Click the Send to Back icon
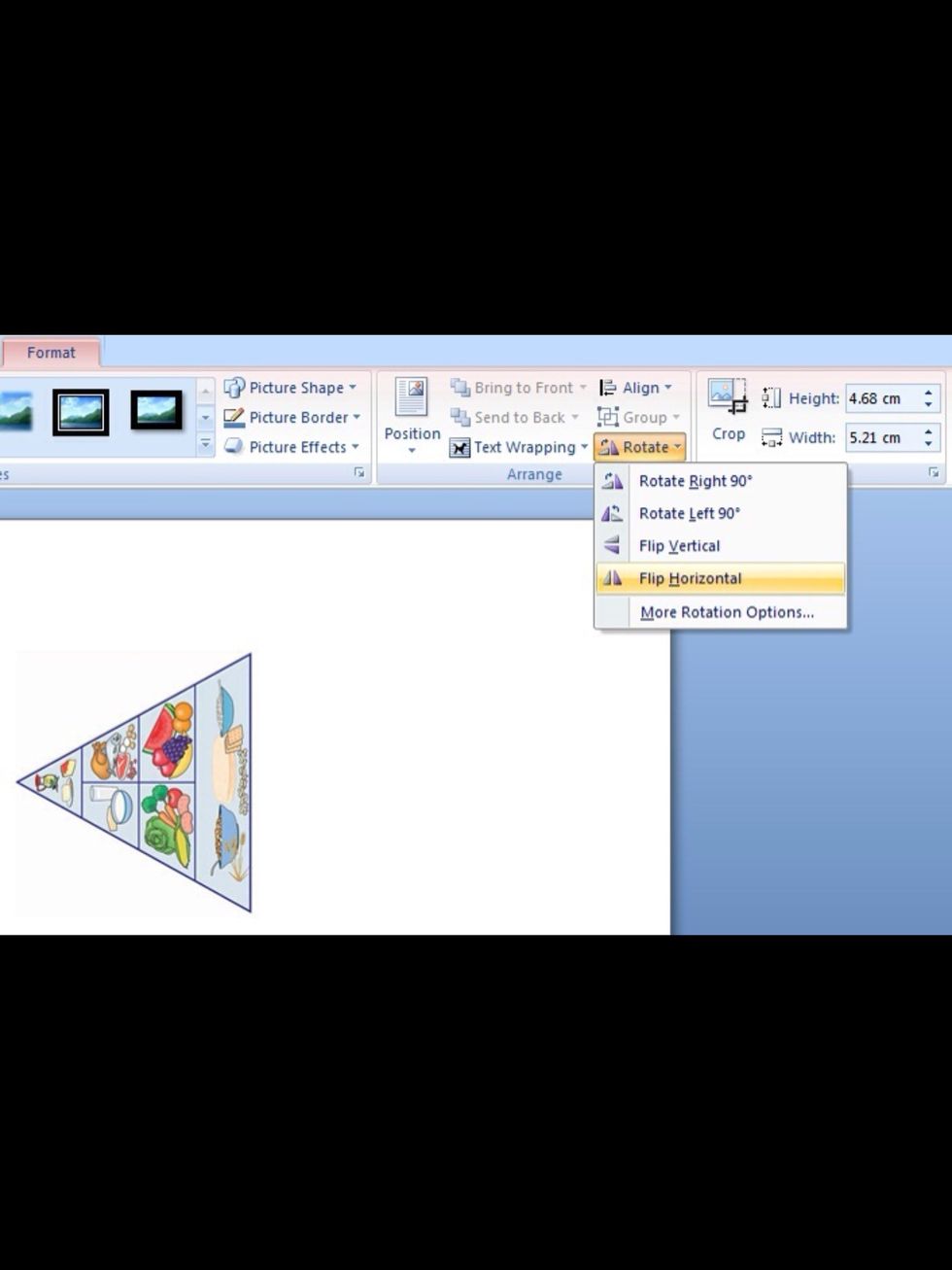The width and height of the screenshot is (952, 1270). [460, 418]
